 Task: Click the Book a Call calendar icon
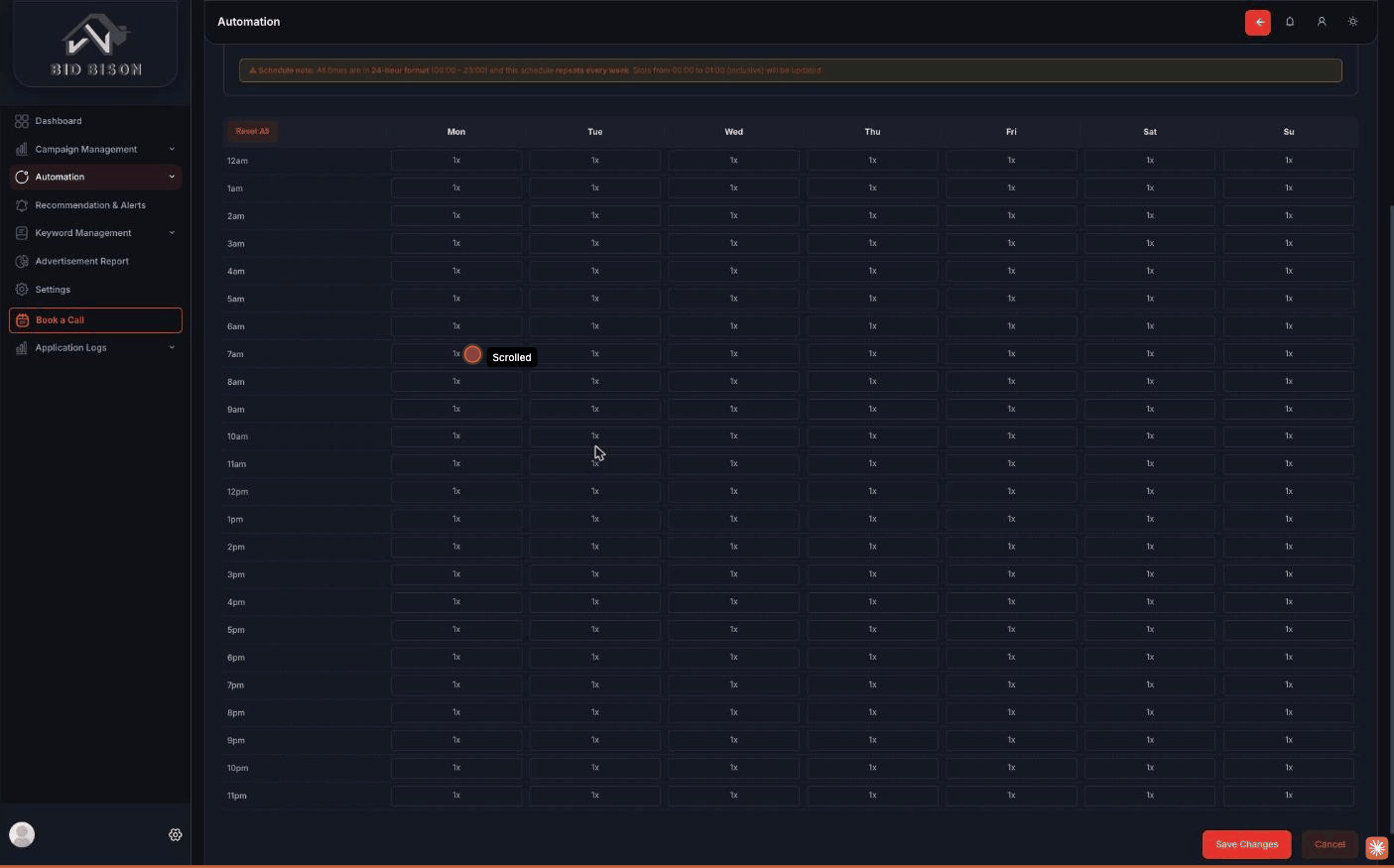pyautogui.click(x=23, y=320)
